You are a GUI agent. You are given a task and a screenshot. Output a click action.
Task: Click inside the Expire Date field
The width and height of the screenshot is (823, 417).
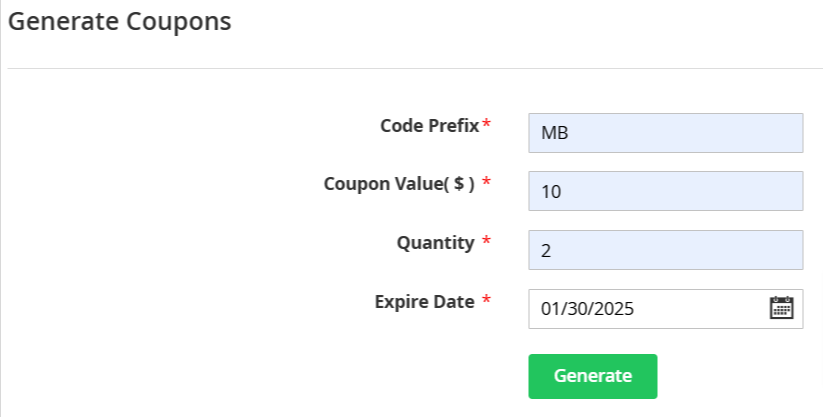666,309
